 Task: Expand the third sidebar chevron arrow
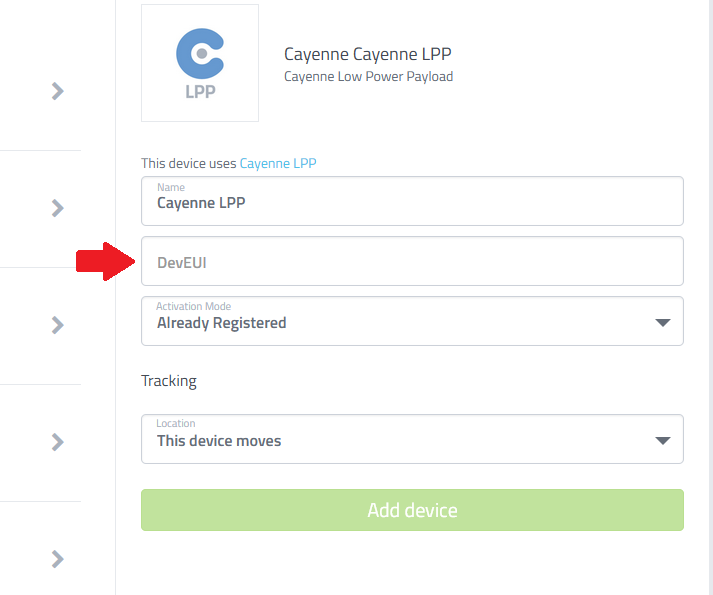pyautogui.click(x=58, y=325)
